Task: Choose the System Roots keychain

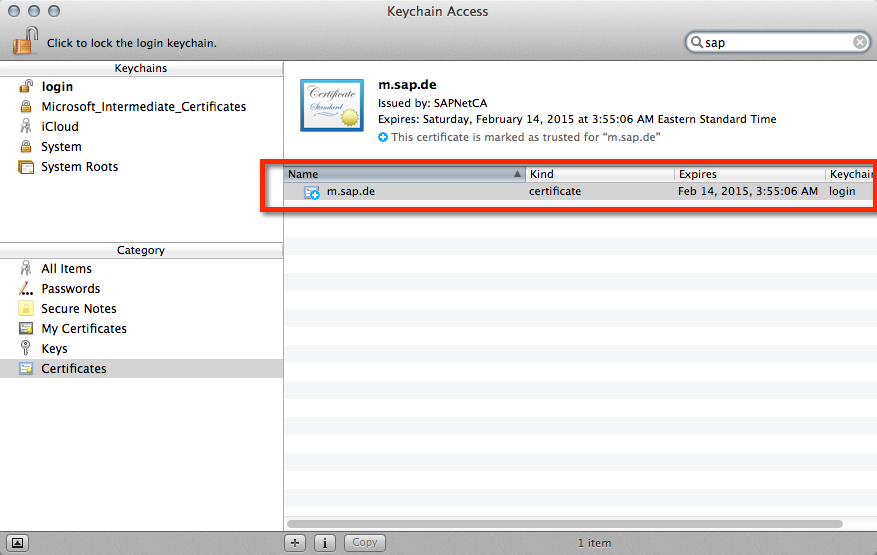Action: pyautogui.click(x=79, y=167)
